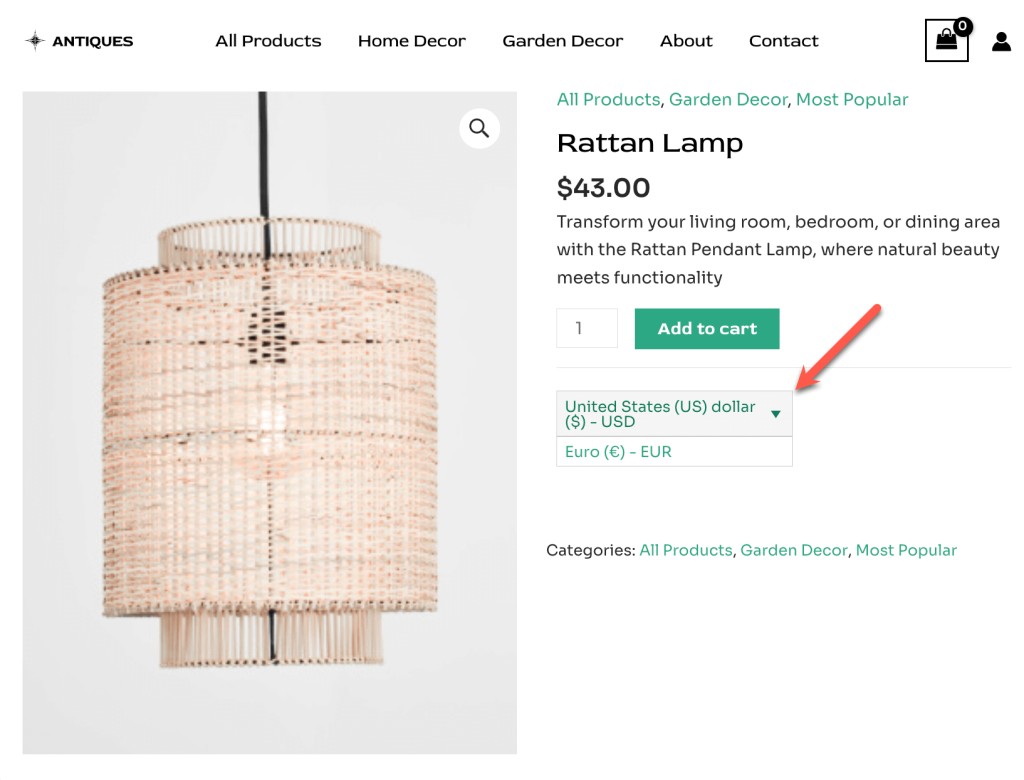Click the ANTIQUES site name text

tap(93, 41)
